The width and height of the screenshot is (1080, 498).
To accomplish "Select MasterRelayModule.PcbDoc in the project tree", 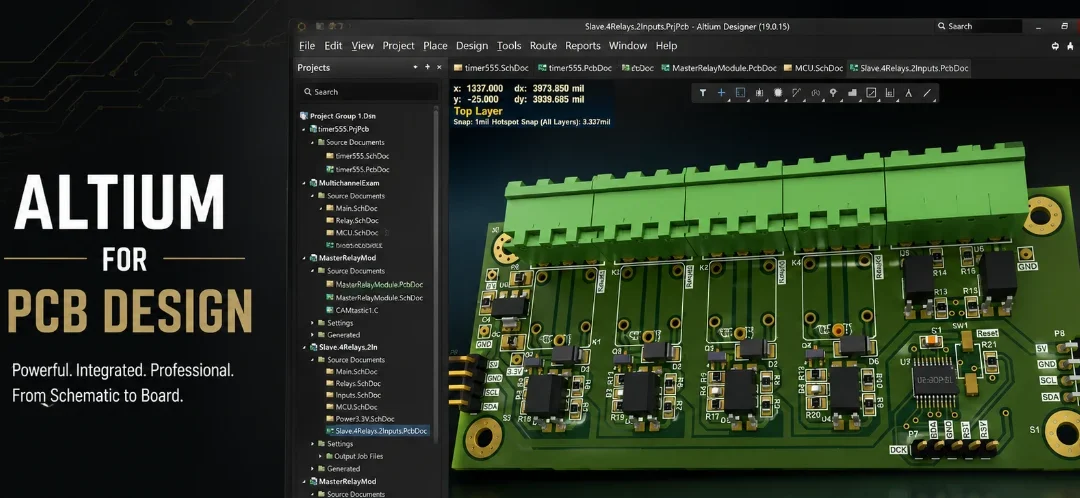I will click(x=379, y=284).
